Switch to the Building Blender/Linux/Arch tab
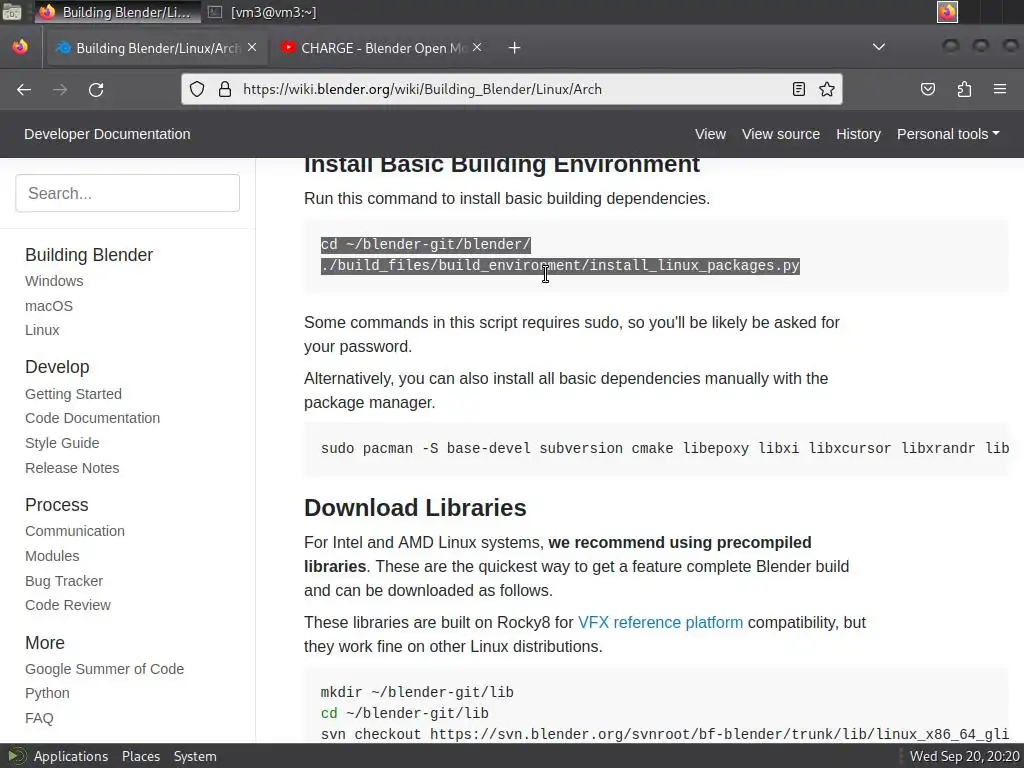This screenshot has width=1024, height=768. (155, 48)
